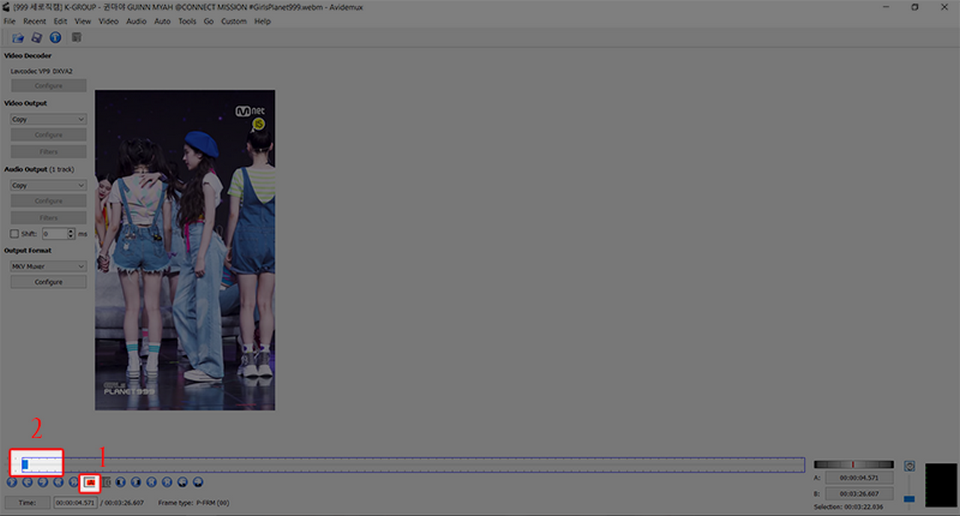Jump to the previous keyframe
Image resolution: width=960 pixels, height=516 pixels.
tap(58, 482)
